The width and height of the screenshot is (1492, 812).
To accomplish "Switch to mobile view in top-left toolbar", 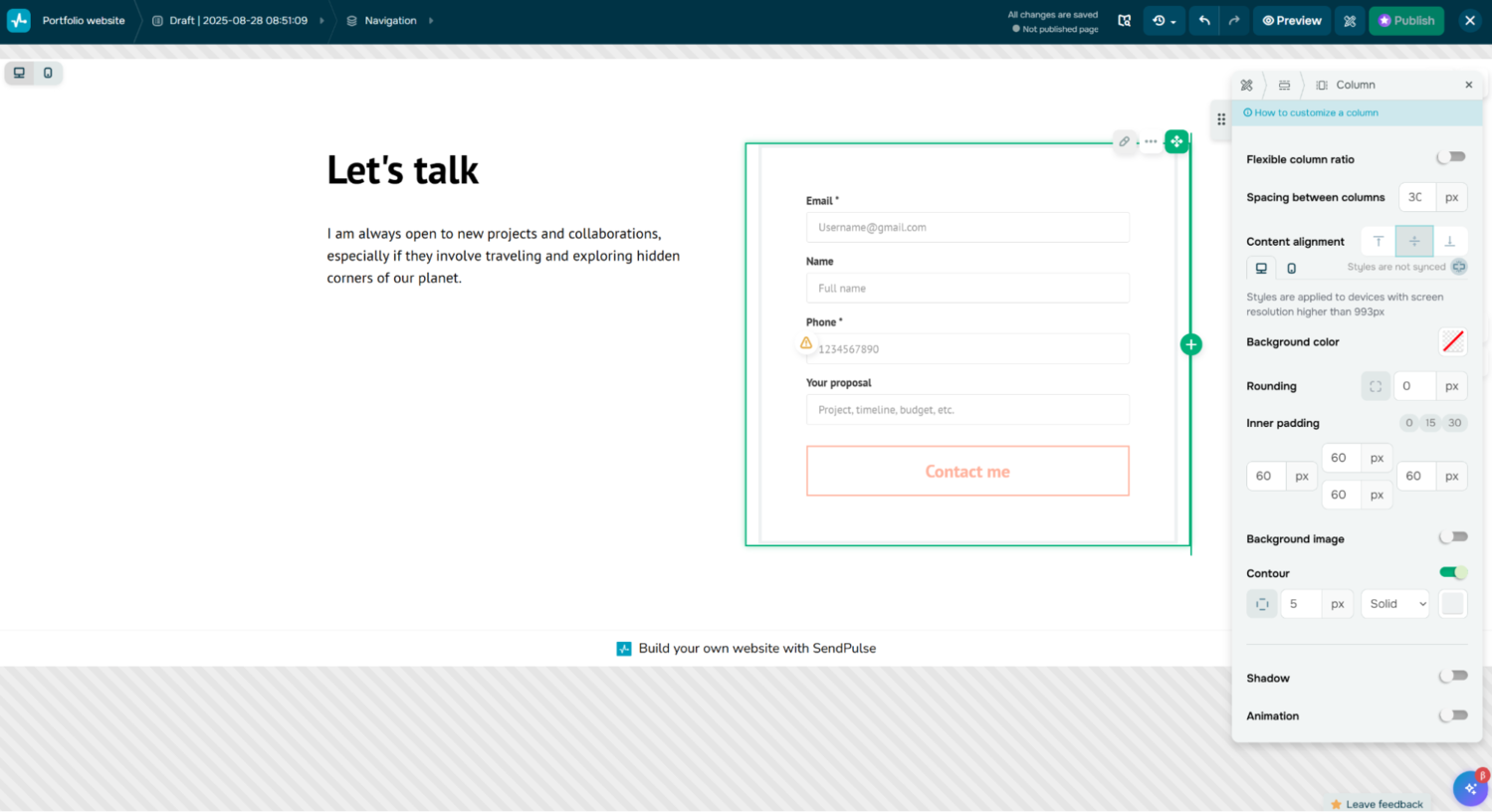I will coord(46,73).
